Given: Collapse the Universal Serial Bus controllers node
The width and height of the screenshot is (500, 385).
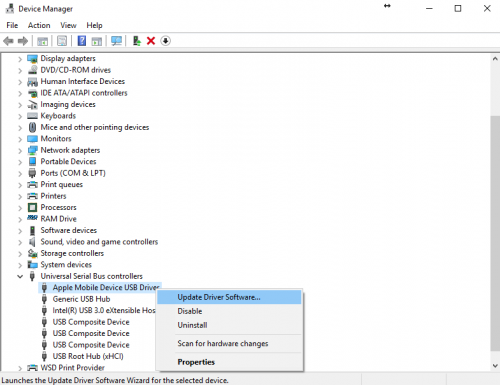Looking at the screenshot, I should [20, 276].
